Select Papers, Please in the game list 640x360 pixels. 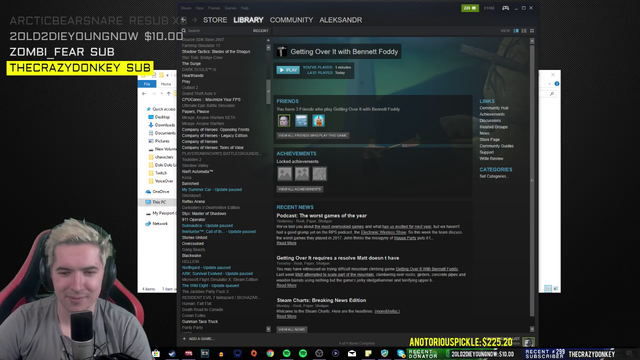[x=196, y=111]
